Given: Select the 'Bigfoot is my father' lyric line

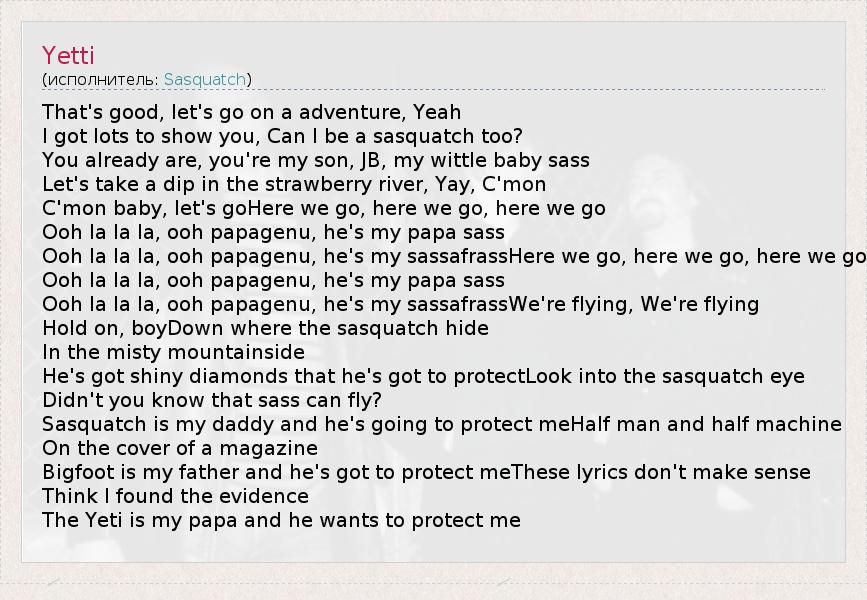Looking at the screenshot, I should [x=426, y=472].
